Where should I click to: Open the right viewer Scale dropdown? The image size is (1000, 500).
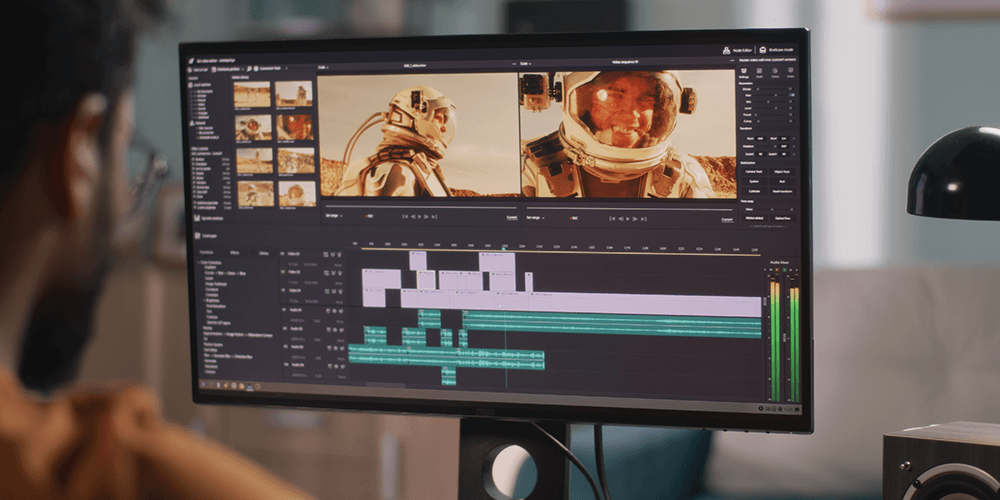coord(525,64)
